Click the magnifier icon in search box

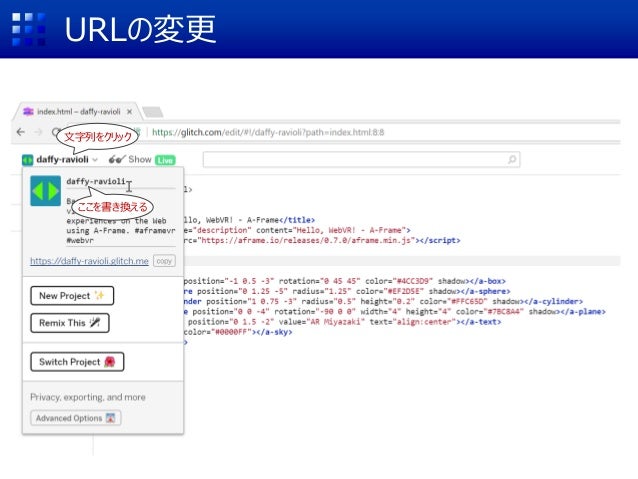512,160
